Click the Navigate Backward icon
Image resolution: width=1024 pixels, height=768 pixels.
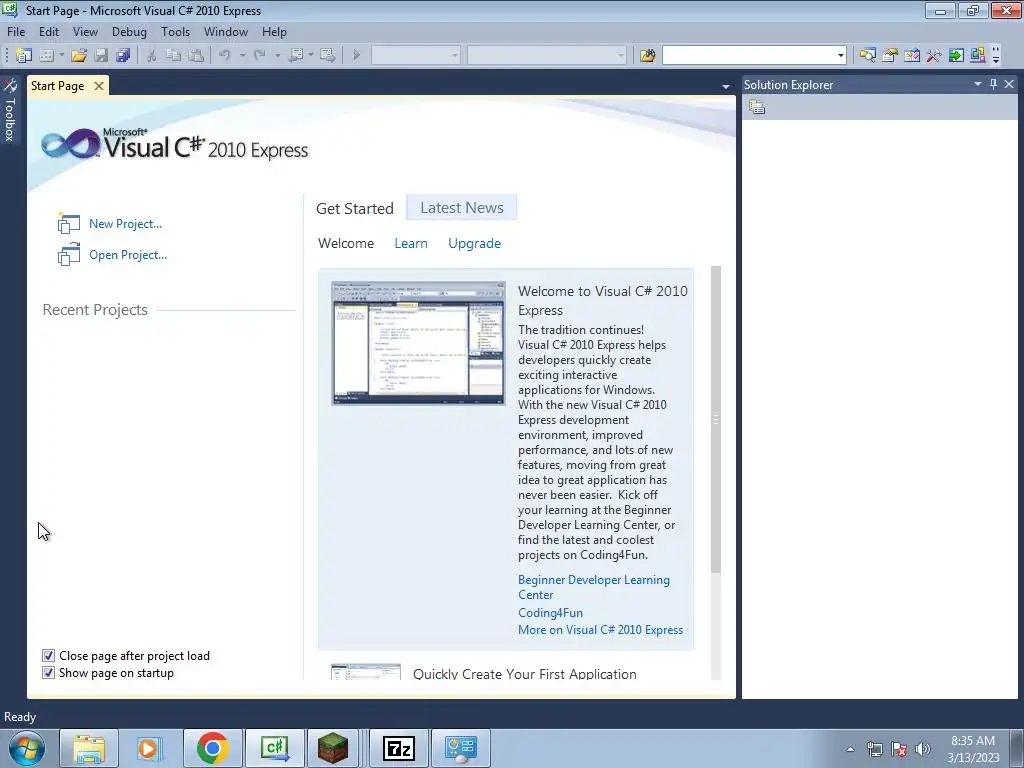click(296, 56)
